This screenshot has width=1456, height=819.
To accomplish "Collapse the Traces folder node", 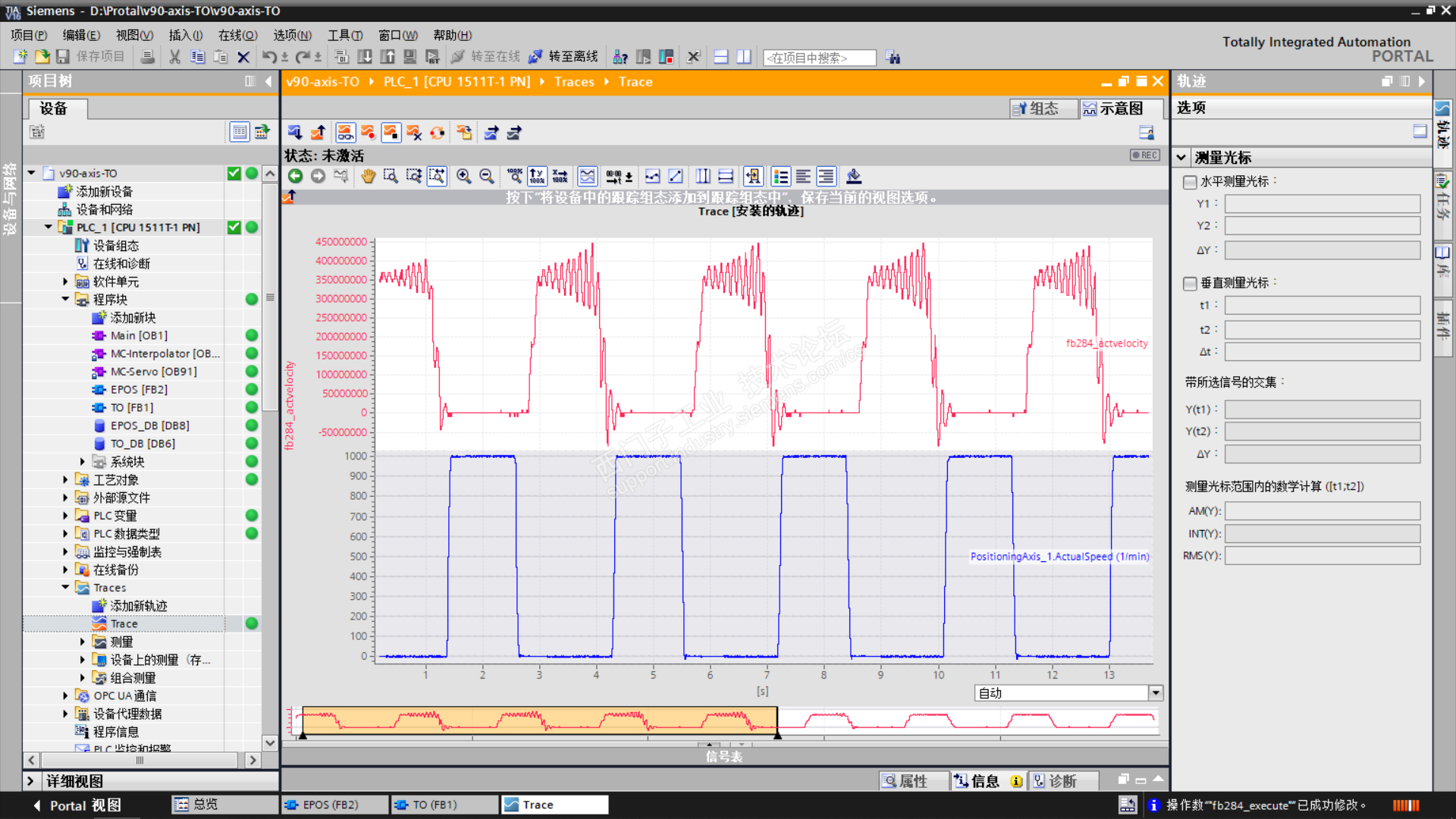I will [x=65, y=588].
